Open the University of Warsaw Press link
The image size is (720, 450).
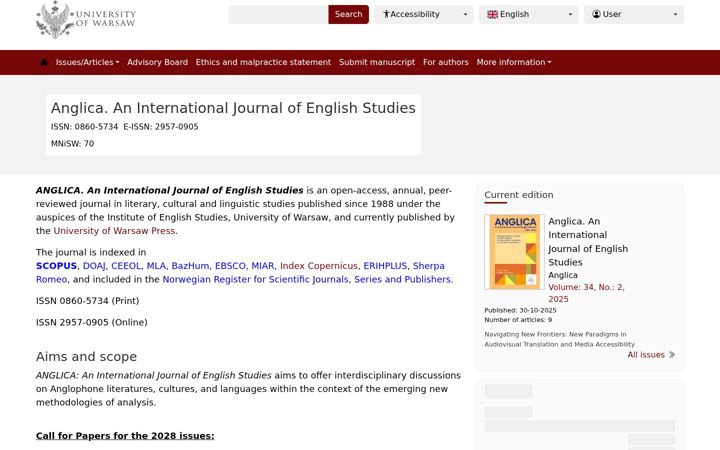[x=114, y=231]
